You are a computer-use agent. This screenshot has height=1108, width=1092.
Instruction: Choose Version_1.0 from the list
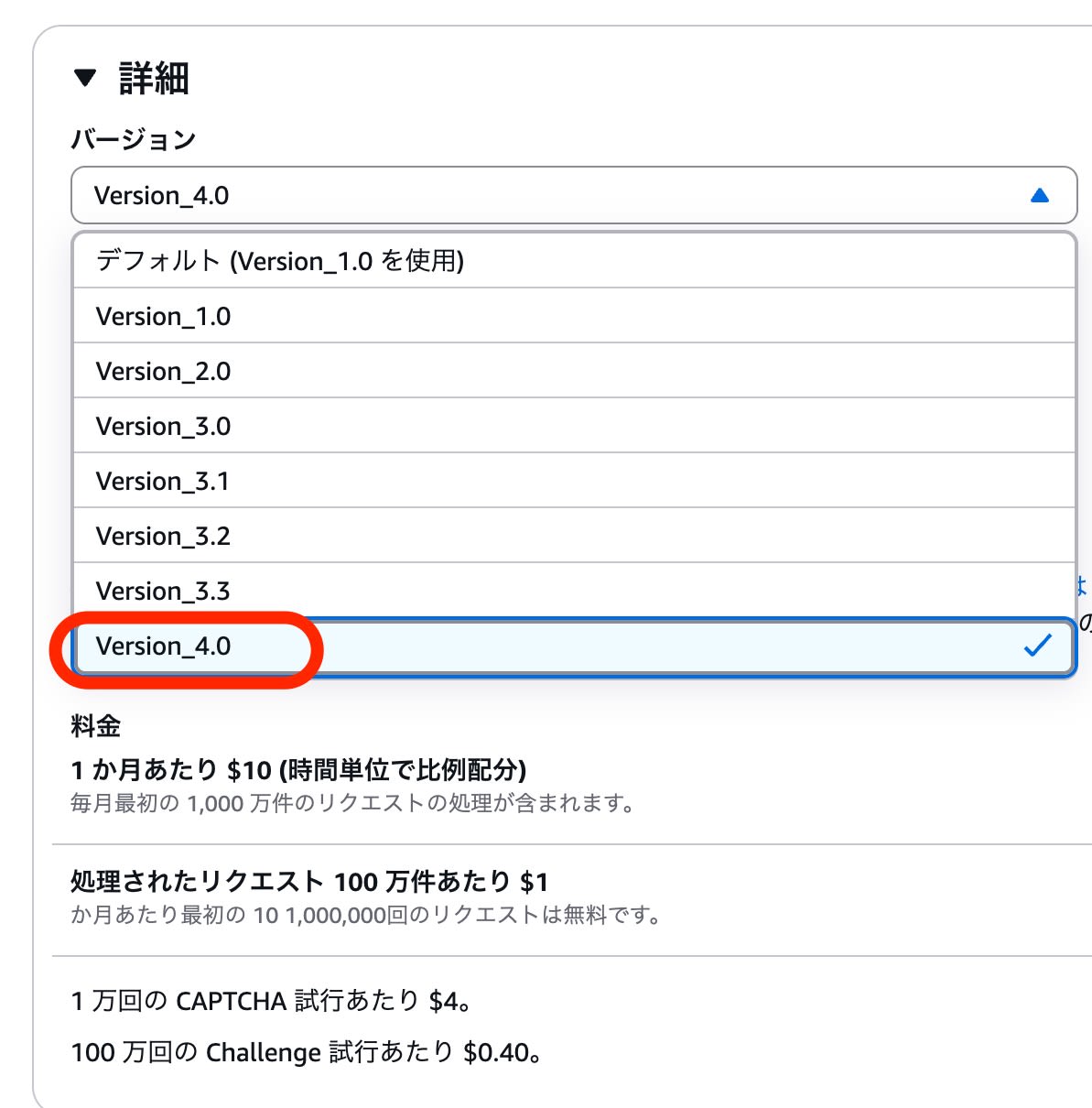tap(163, 317)
